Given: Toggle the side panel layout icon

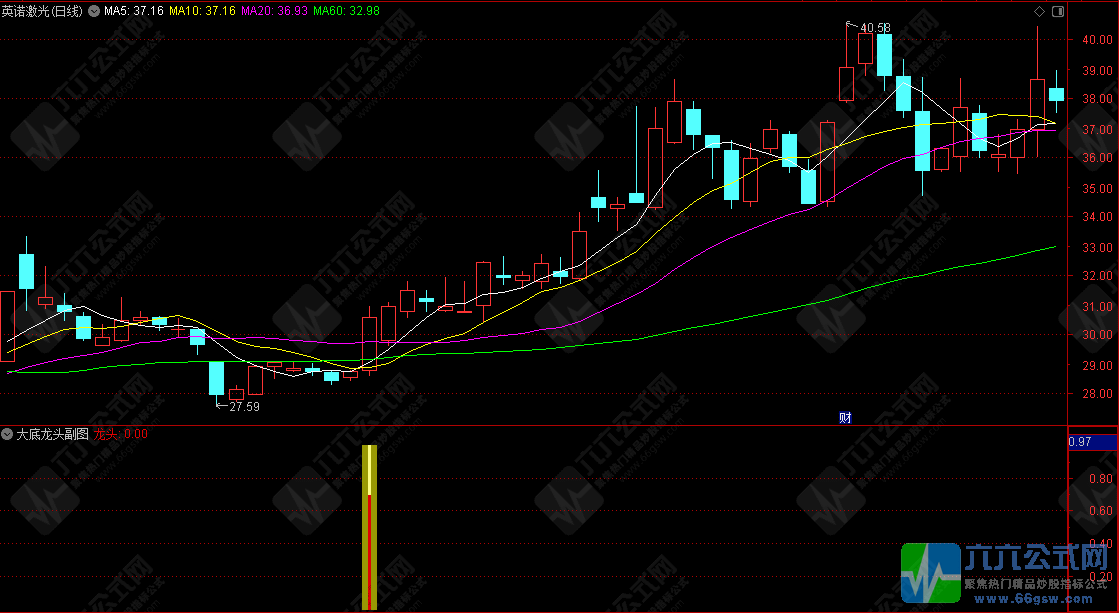Looking at the screenshot, I should coord(1058,11).
